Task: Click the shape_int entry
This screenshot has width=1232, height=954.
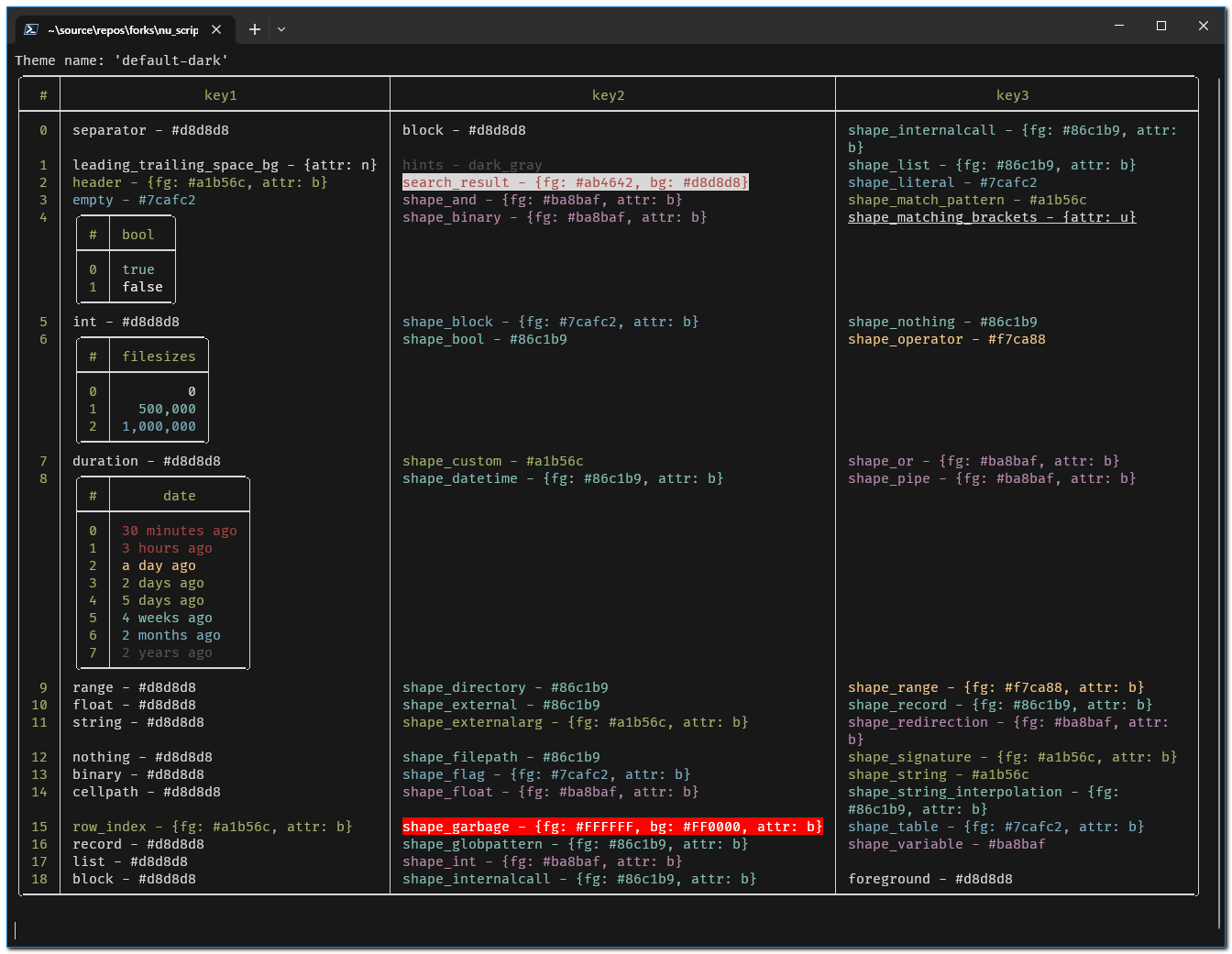Action: tap(543, 861)
